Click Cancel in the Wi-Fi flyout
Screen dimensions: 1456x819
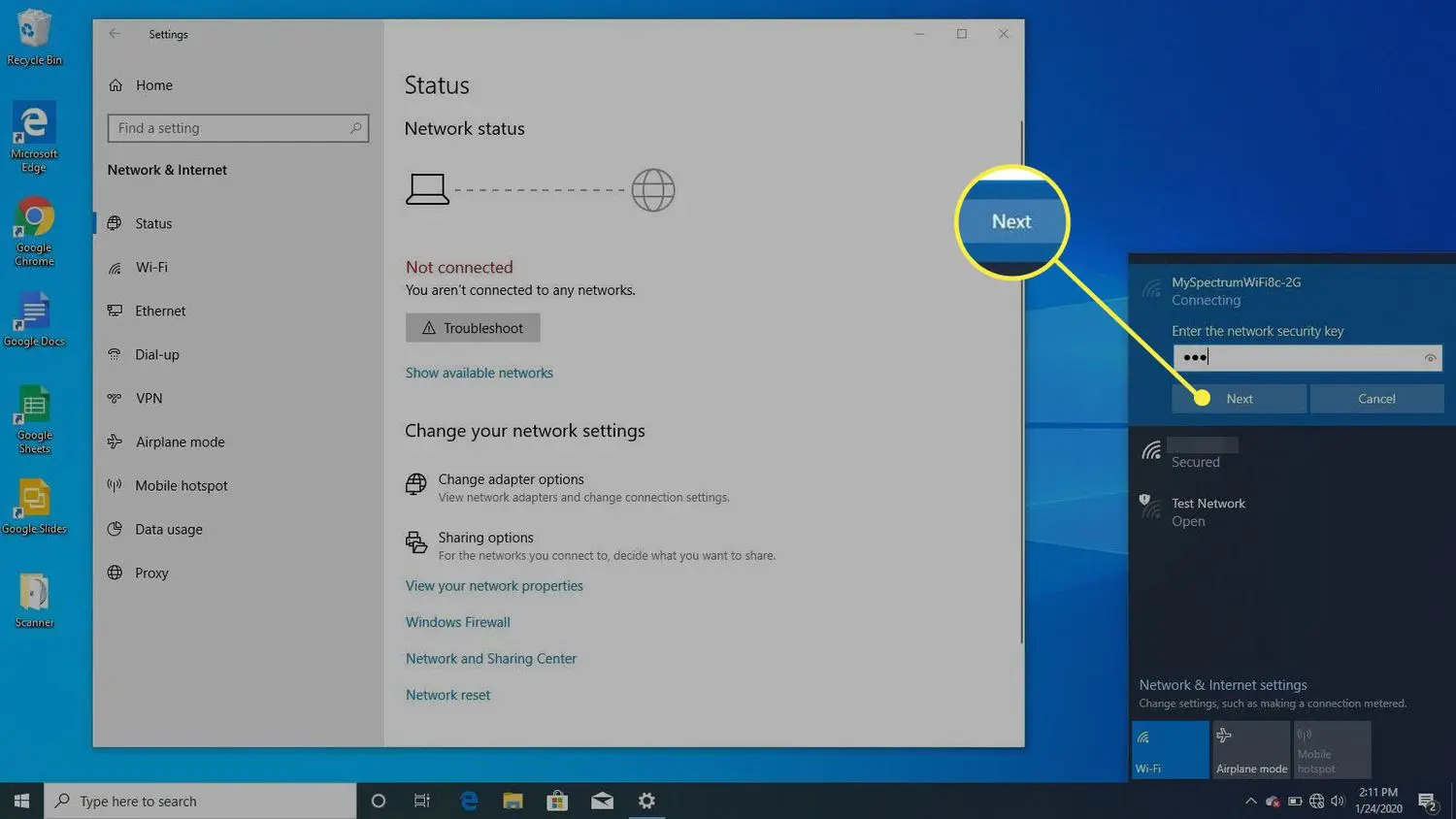click(1376, 399)
